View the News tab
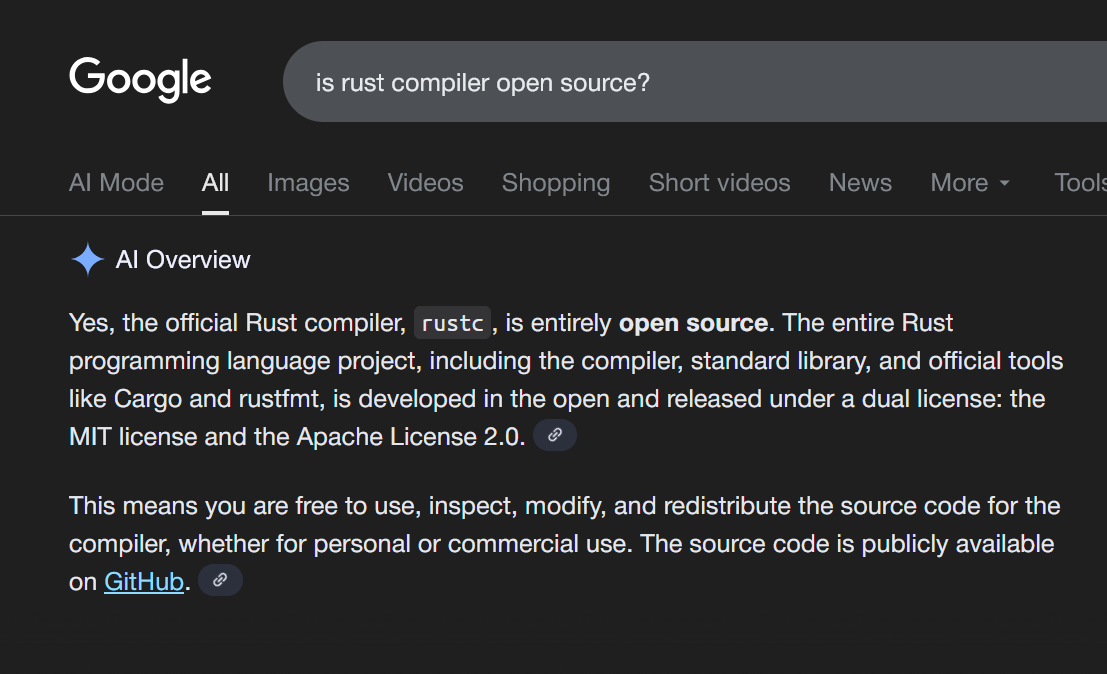The image size is (1107, 674). tap(860, 183)
